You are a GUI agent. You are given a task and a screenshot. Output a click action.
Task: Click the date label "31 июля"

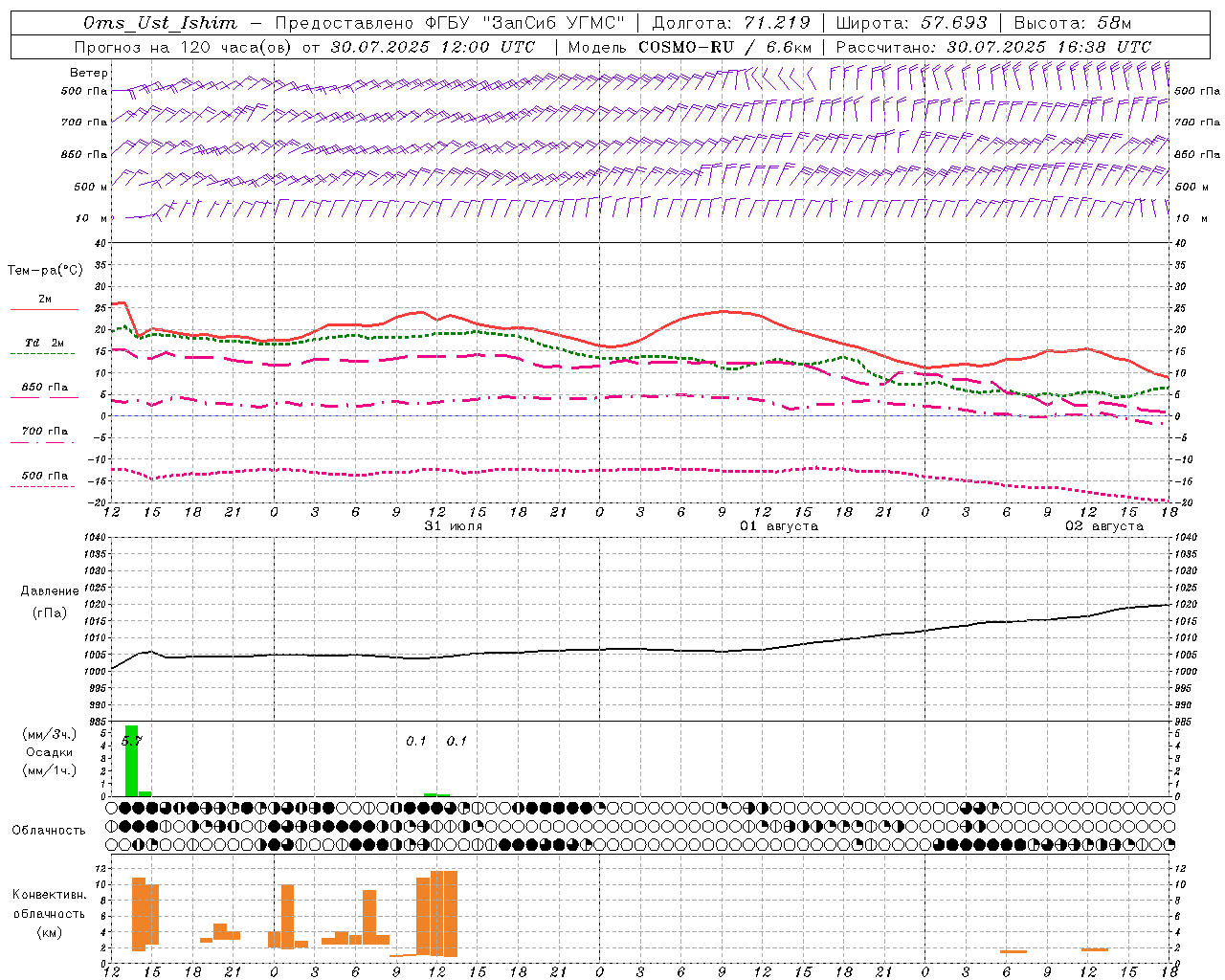[454, 526]
